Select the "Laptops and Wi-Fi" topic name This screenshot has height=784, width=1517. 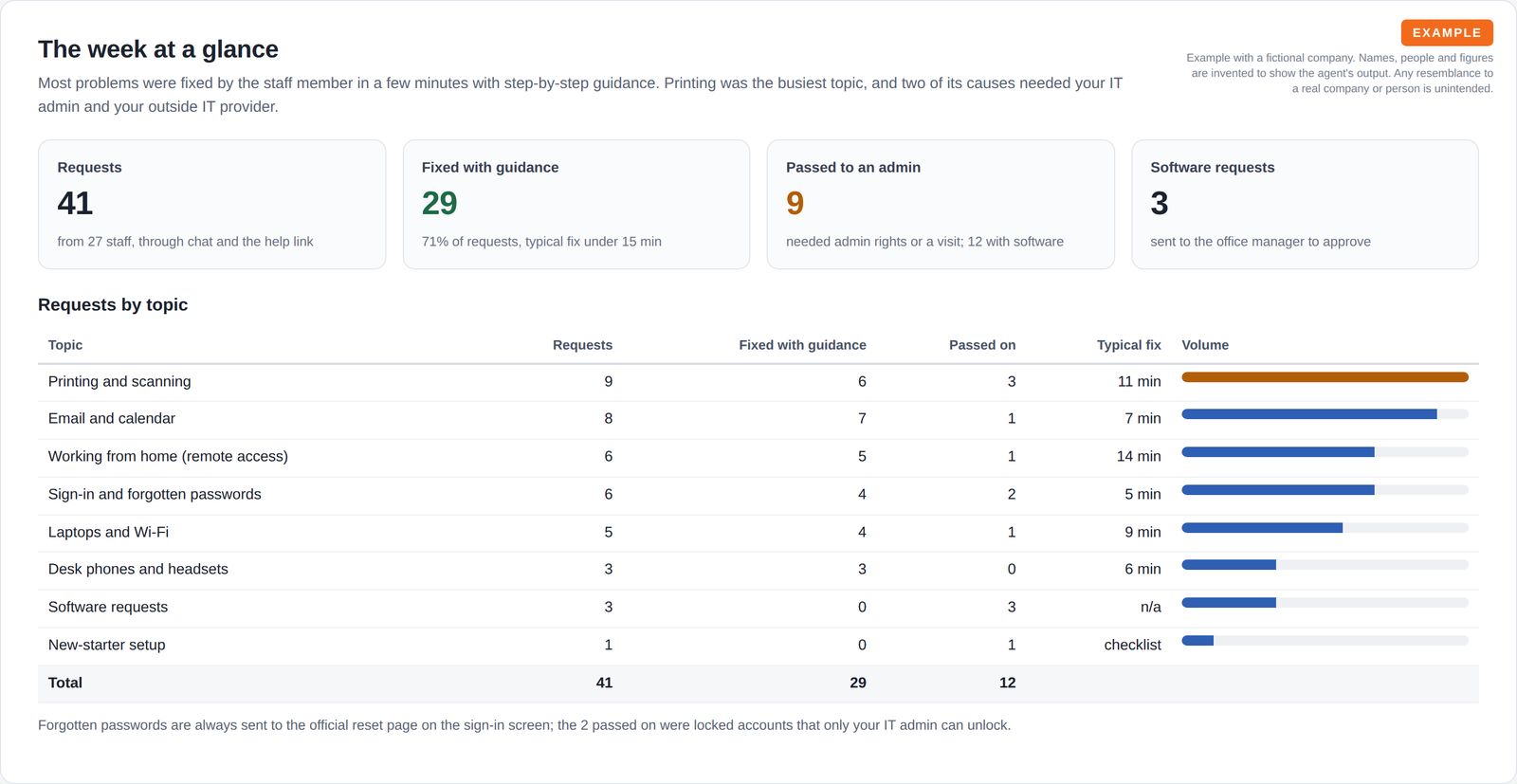click(x=108, y=532)
